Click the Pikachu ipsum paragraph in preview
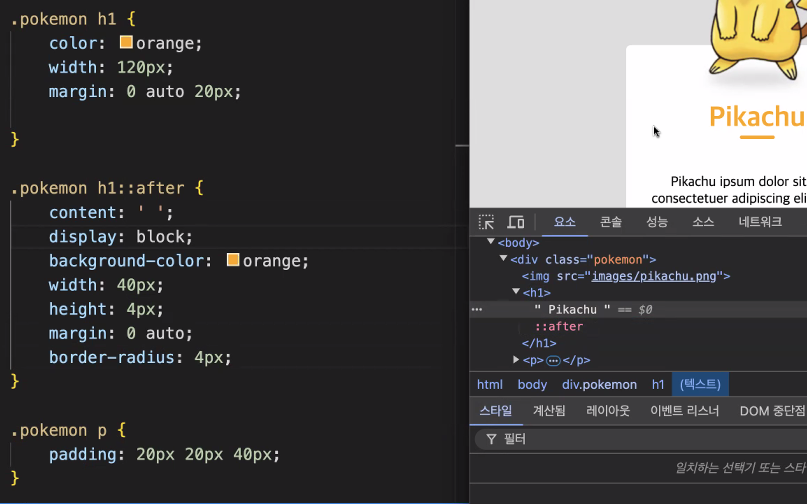The height and width of the screenshot is (504, 807). pyautogui.click(x=728, y=189)
